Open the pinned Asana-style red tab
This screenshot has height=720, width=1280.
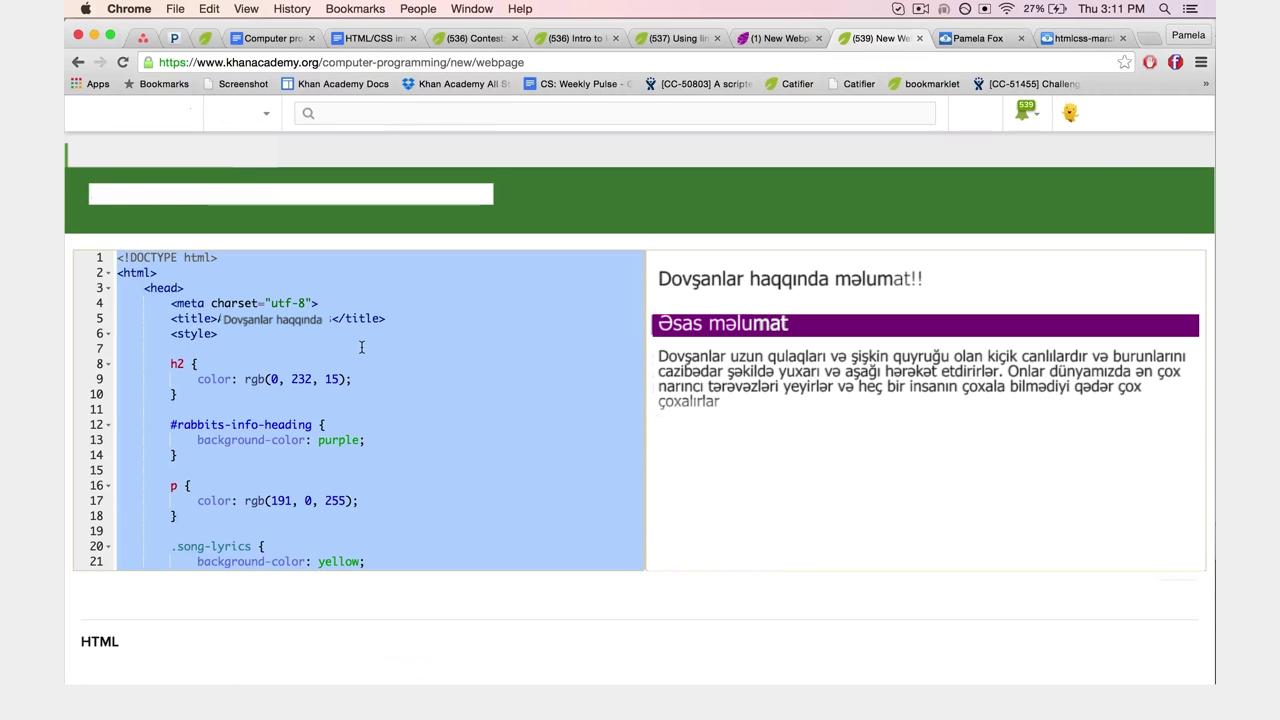pos(143,38)
